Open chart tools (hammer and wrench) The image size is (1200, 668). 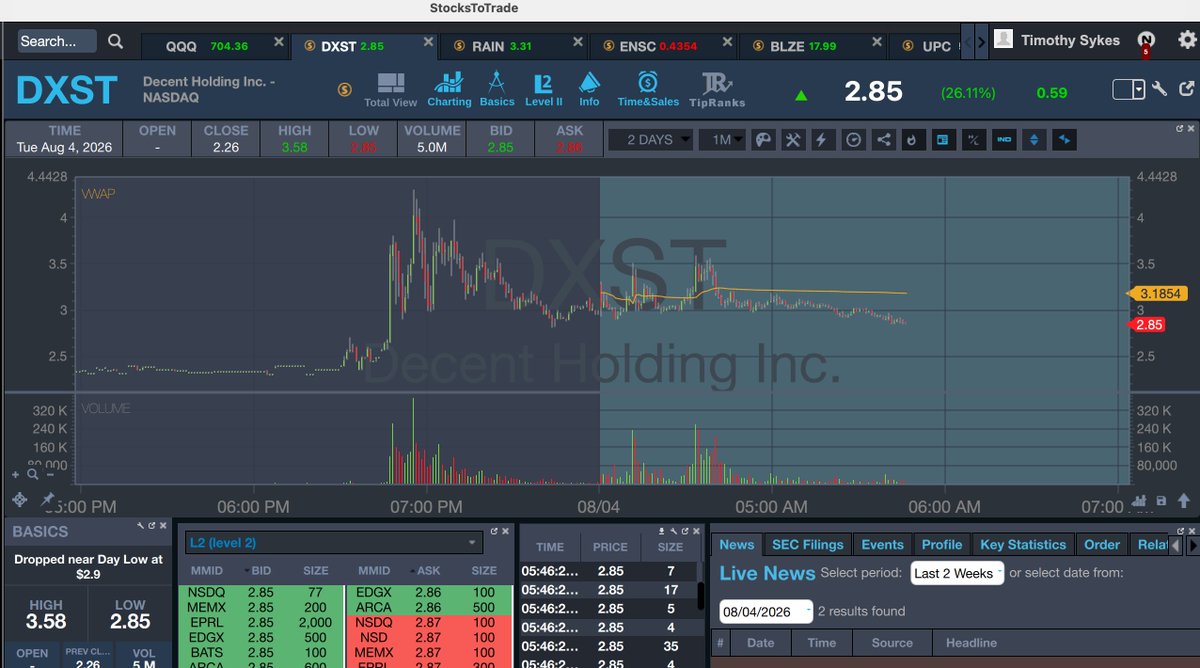click(793, 140)
